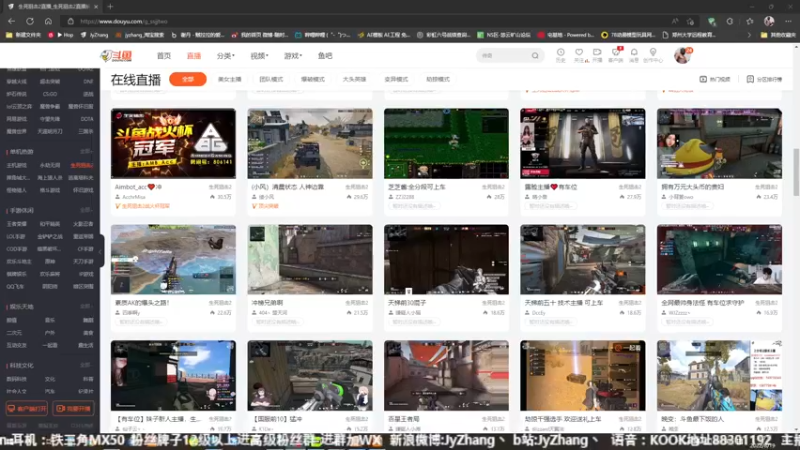
Task: Open the highlighted 生死狙击2 sidebar link
Action: 82,165
